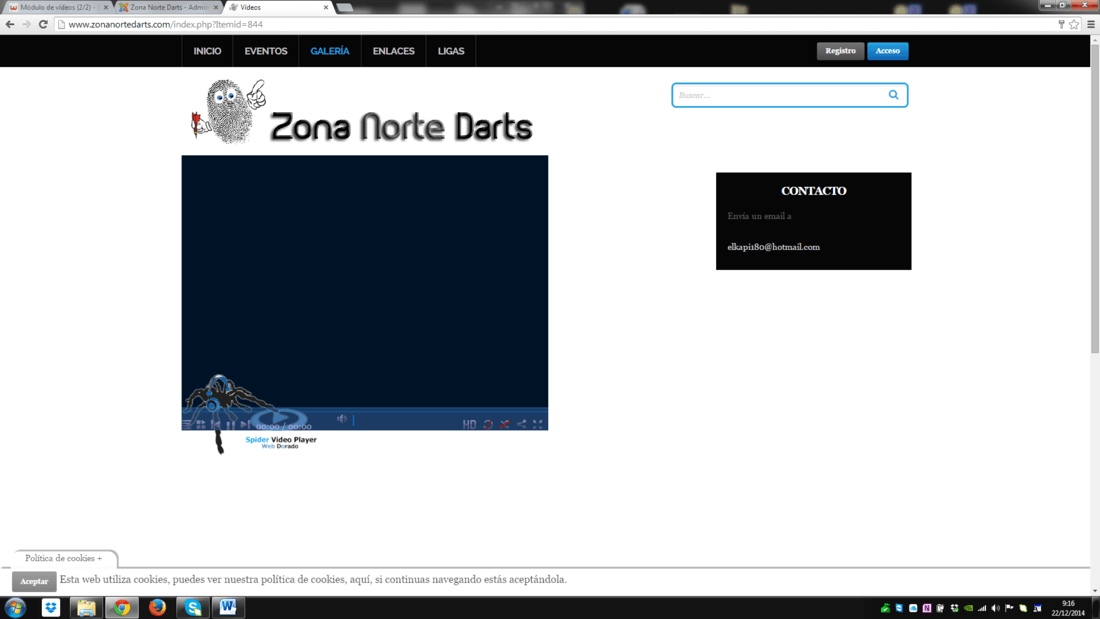
Task: Click the saved-password key icon in address bar
Action: pyautogui.click(x=1061, y=24)
